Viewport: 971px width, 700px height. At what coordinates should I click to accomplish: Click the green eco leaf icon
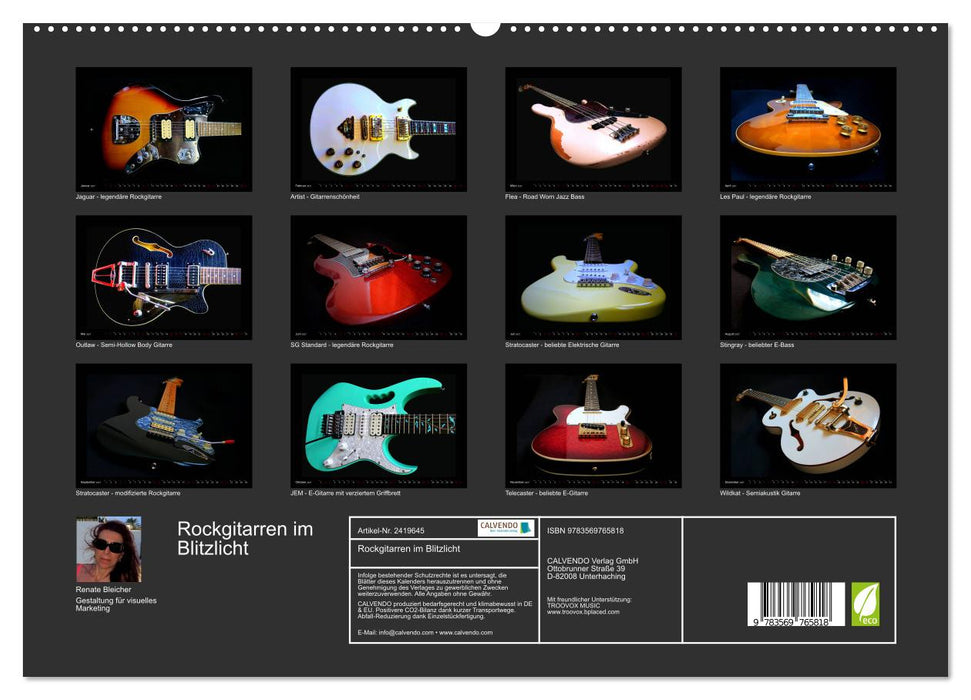tap(865, 604)
